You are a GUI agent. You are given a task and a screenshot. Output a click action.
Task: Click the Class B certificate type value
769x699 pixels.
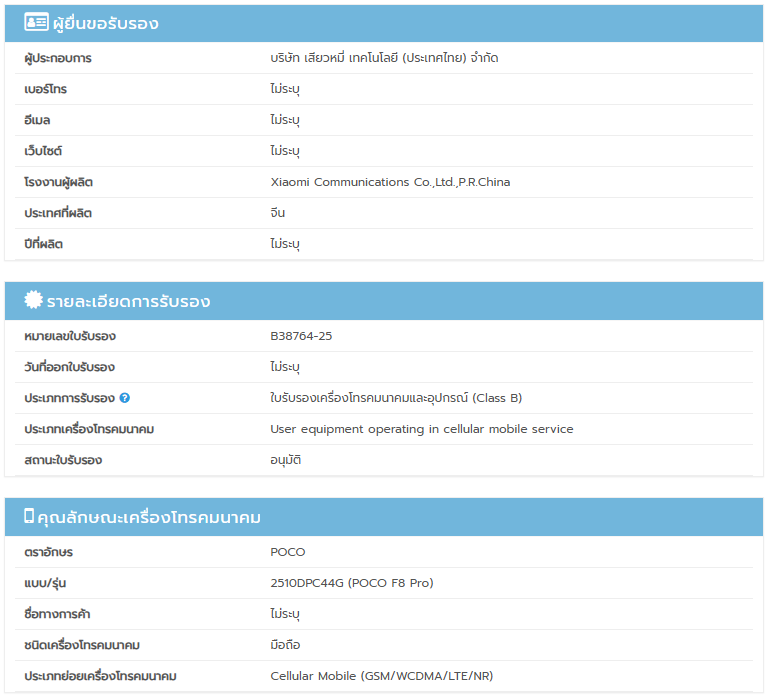tap(396, 398)
